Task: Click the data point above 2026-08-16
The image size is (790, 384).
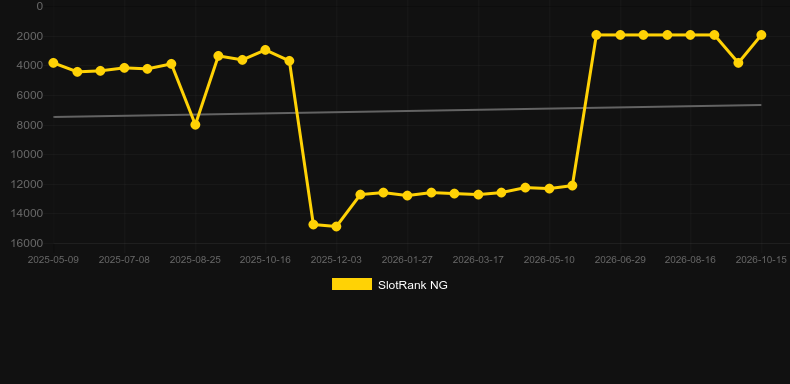Action: pos(690,35)
